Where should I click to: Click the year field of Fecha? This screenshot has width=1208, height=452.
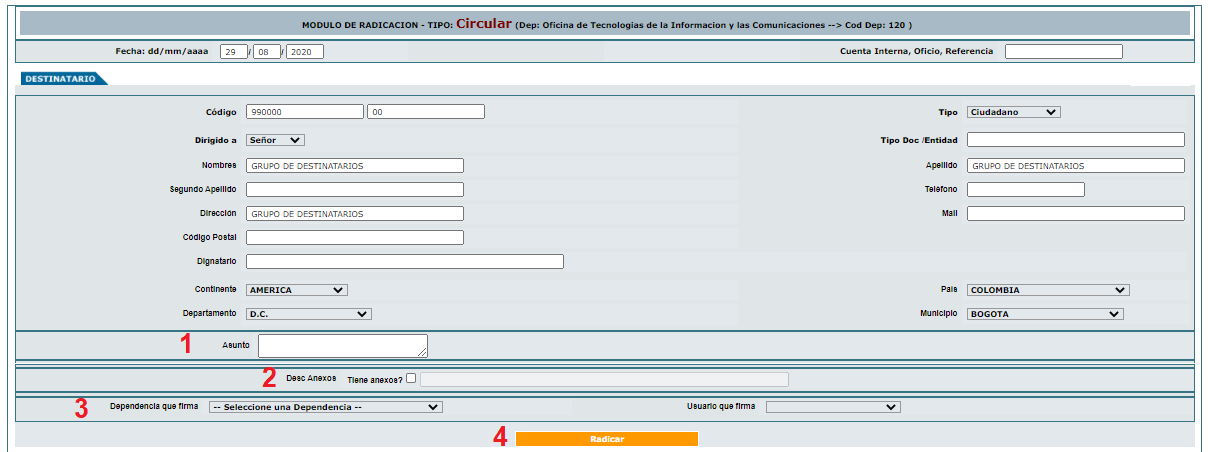(x=304, y=52)
